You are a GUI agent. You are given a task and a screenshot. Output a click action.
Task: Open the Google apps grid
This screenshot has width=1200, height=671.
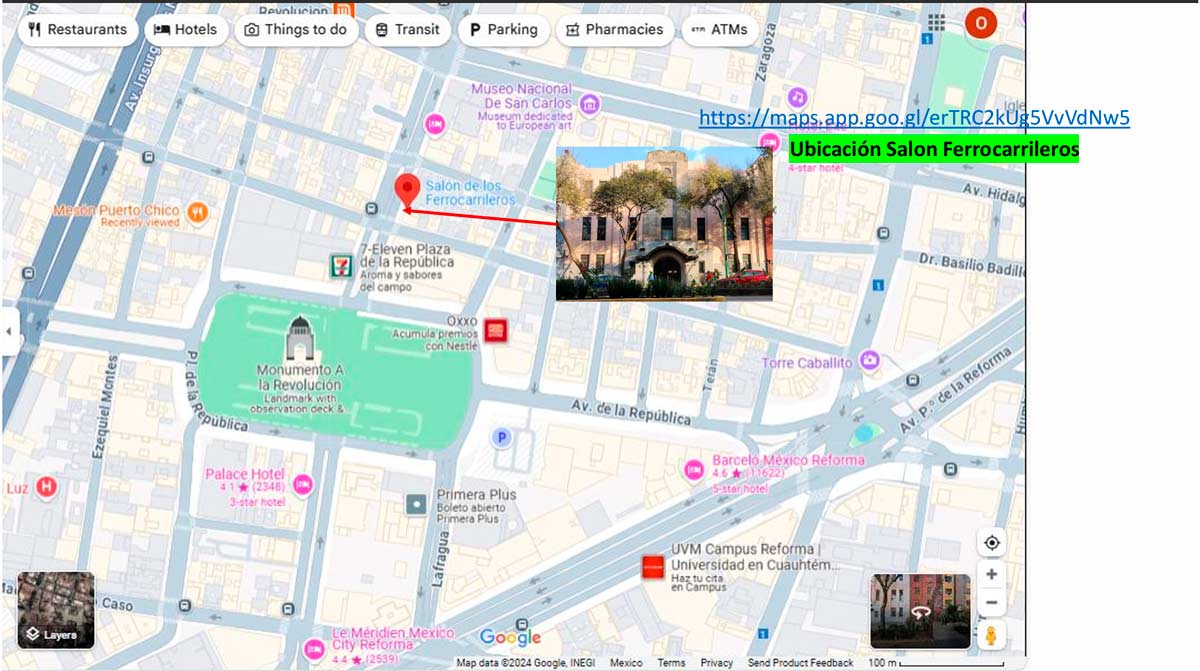point(936,23)
